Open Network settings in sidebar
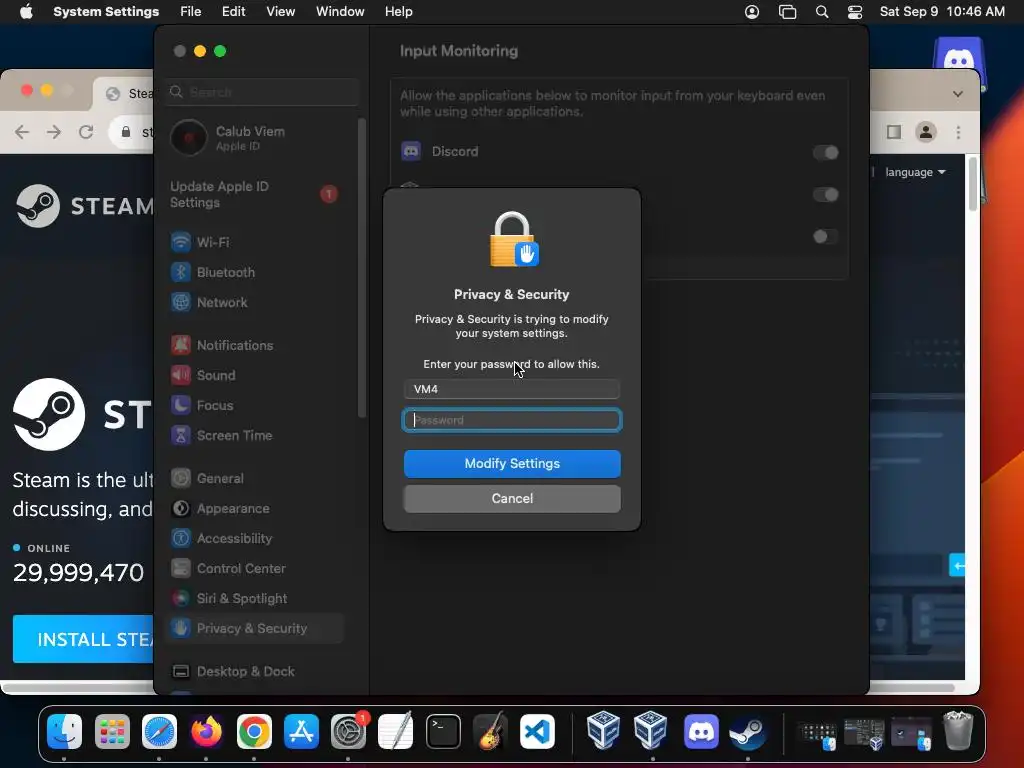The height and width of the screenshot is (768, 1024). [x=255, y=302]
